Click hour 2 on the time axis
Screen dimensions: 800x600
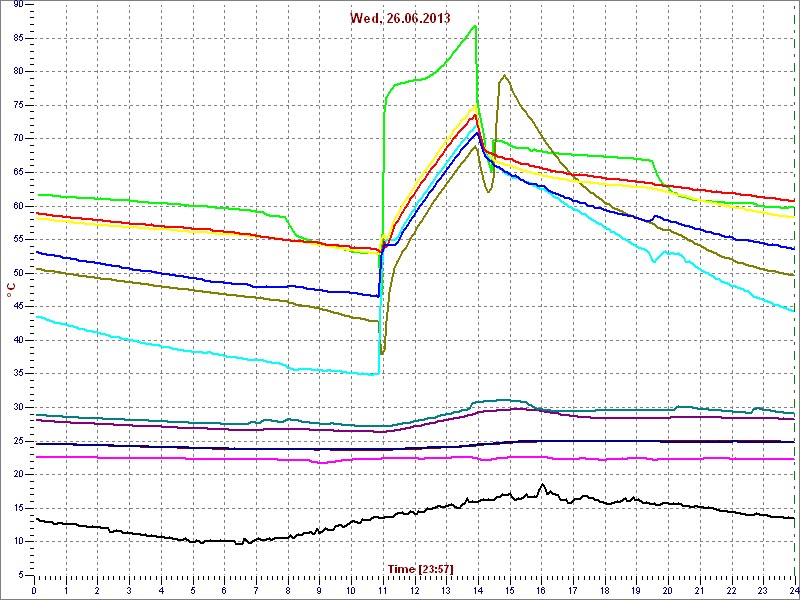pos(97,591)
